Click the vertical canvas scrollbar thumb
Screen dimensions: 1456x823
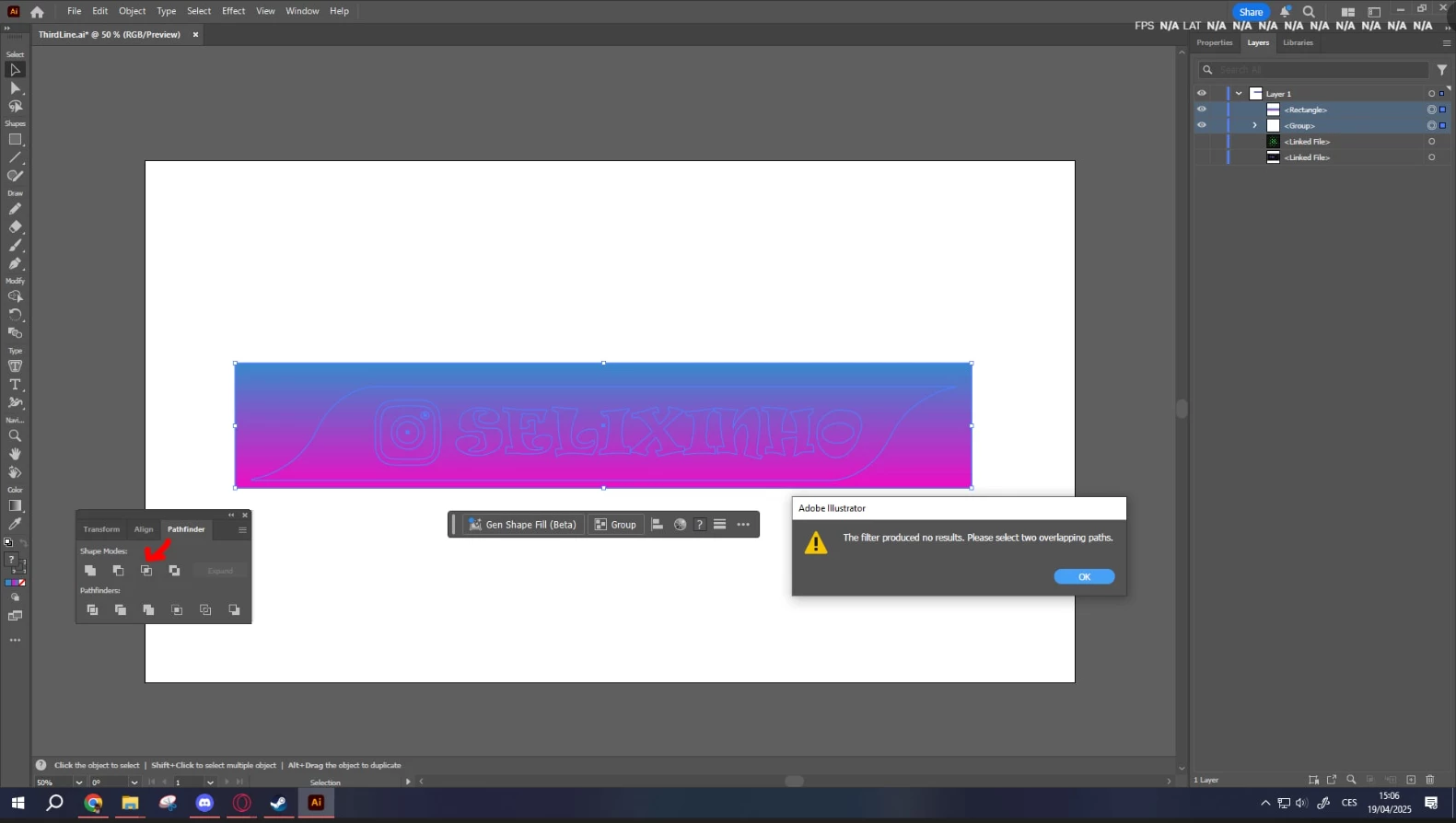point(1182,409)
